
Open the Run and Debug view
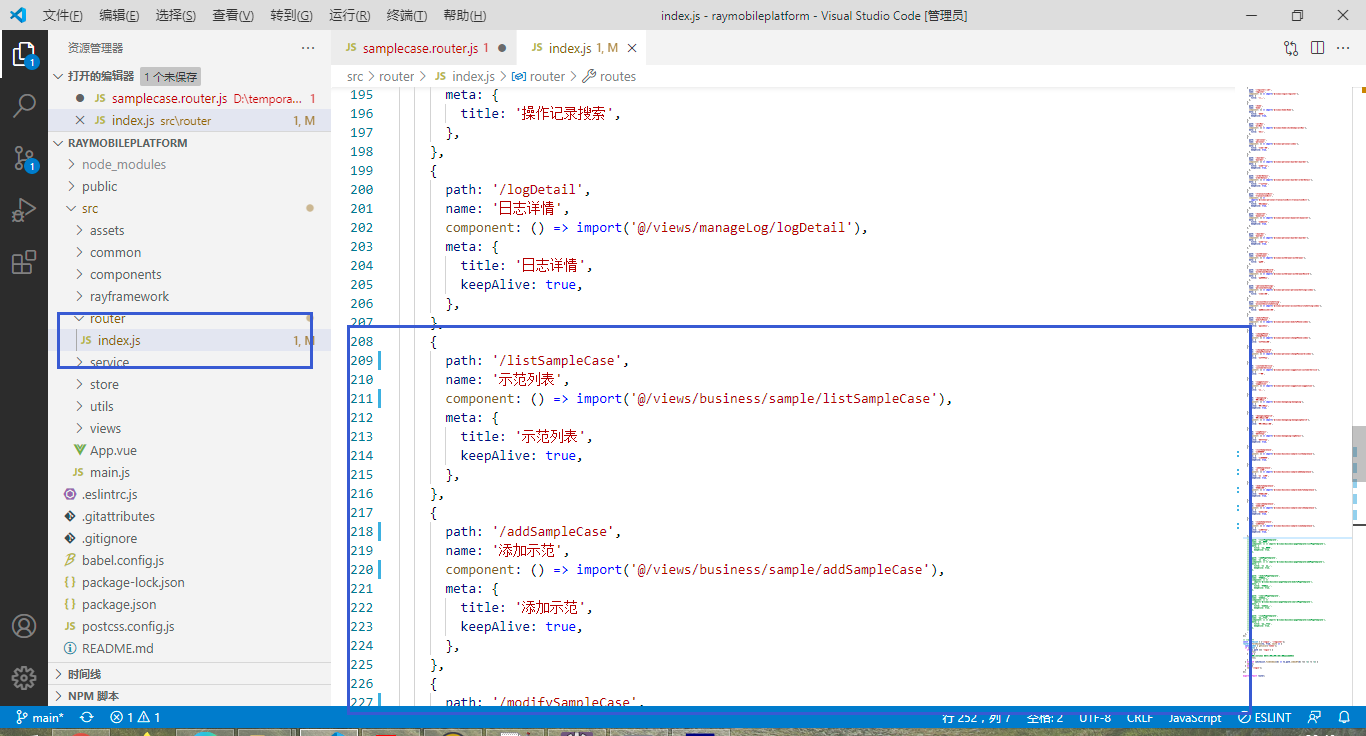(24, 211)
